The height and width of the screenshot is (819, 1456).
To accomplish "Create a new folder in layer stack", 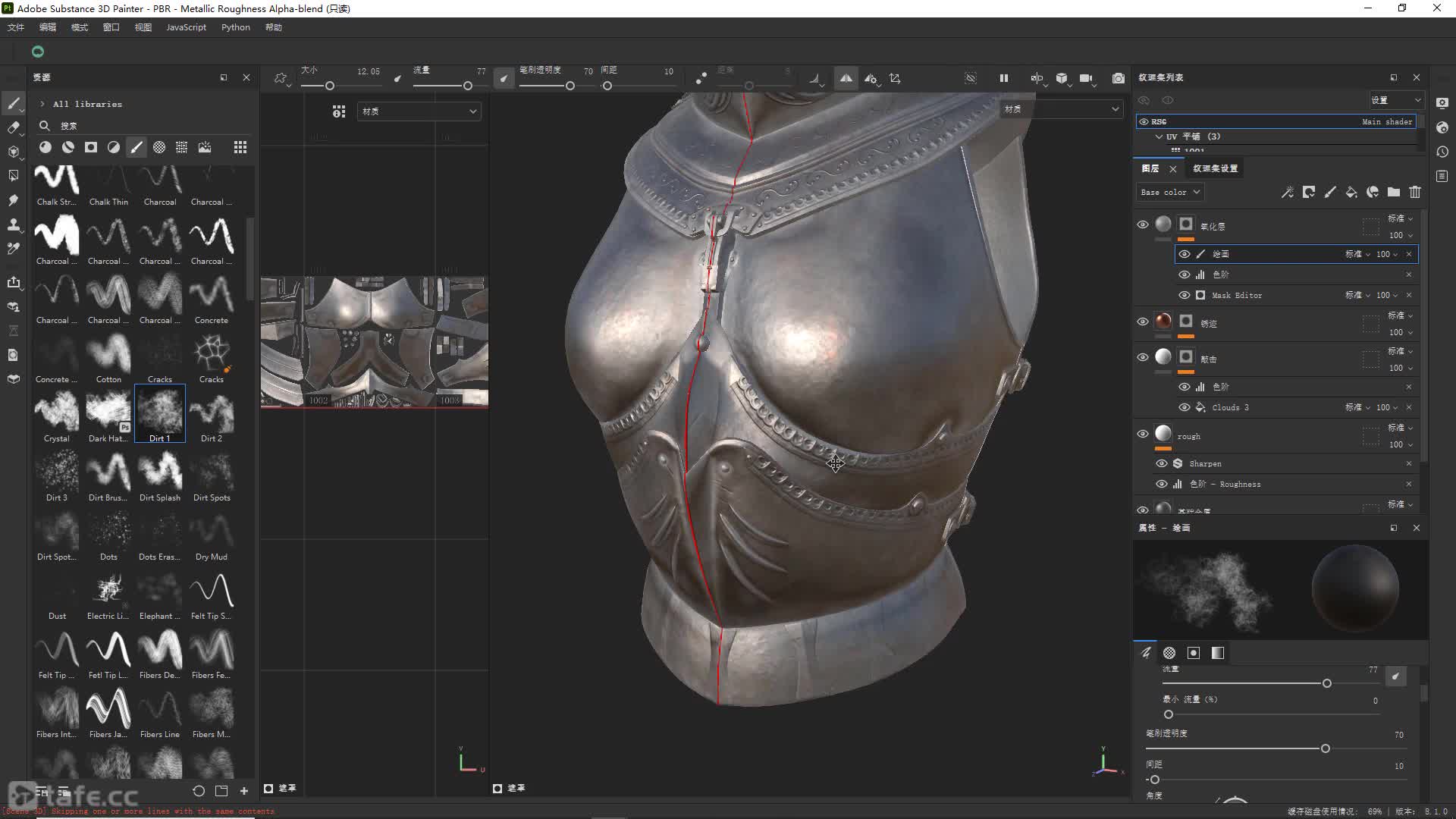I will (x=1394, y=193).
